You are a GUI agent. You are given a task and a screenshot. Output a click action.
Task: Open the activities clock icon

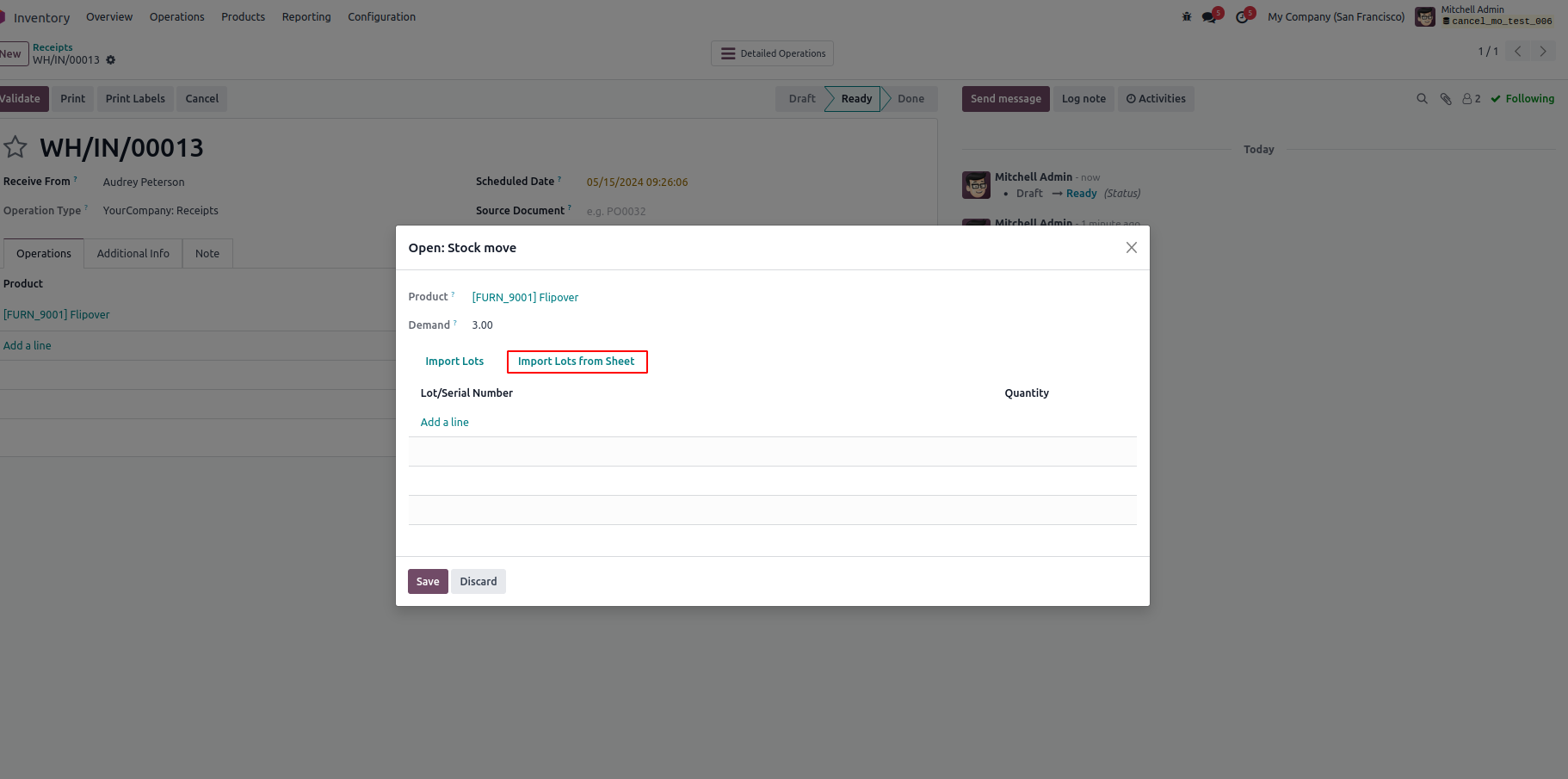[1242, 17]
